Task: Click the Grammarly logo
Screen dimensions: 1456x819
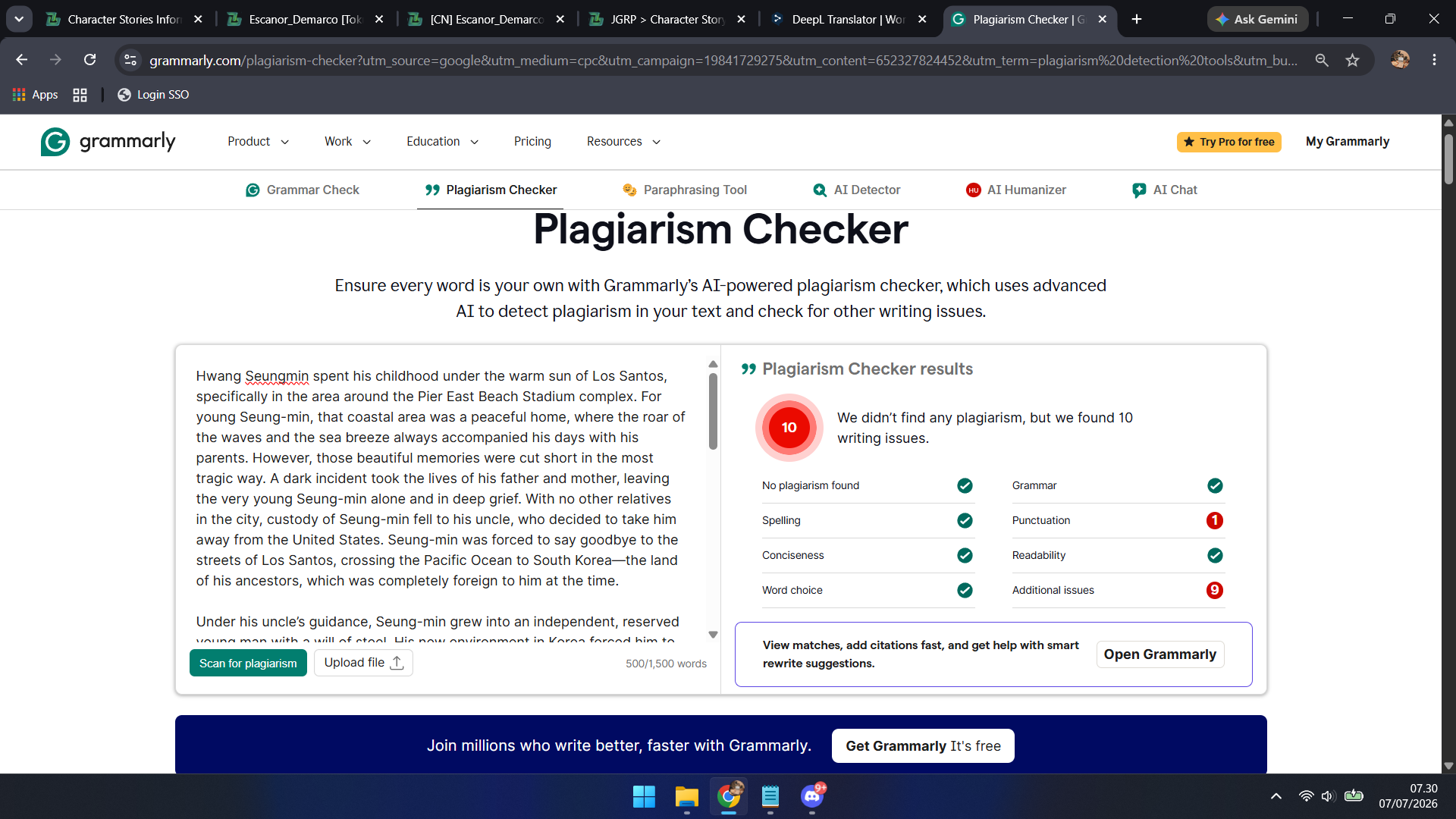Action: click(108, 142)
